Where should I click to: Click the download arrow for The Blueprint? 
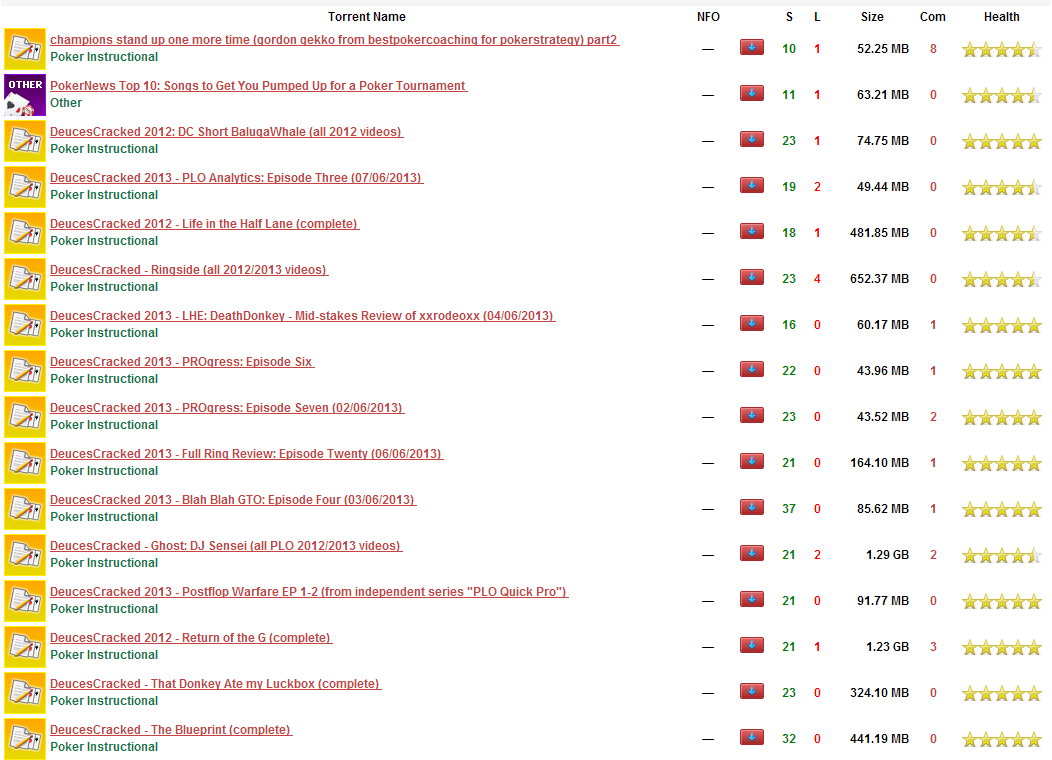pos(751,737)
